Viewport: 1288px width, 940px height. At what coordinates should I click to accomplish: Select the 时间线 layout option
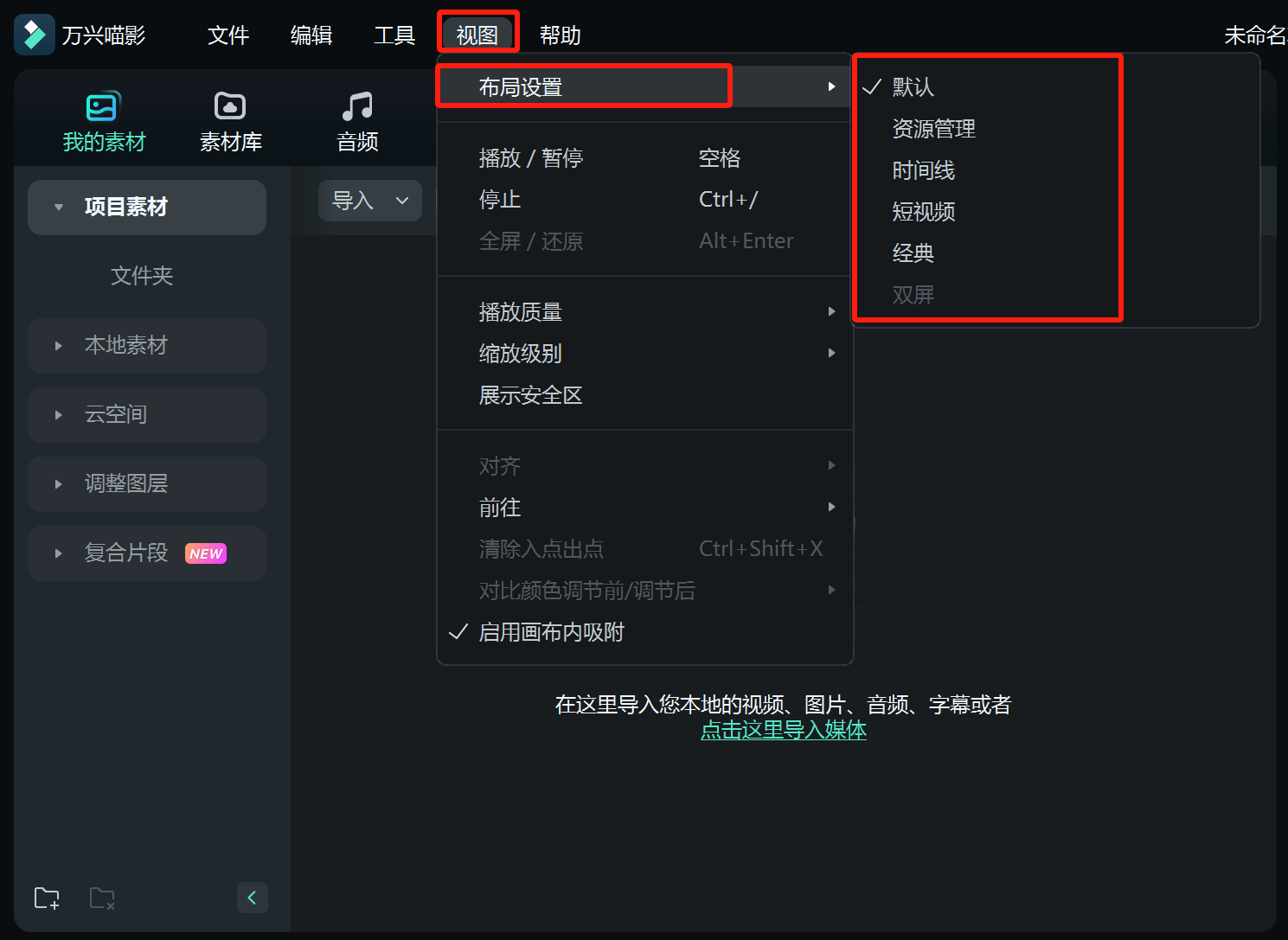coord(923,169)
